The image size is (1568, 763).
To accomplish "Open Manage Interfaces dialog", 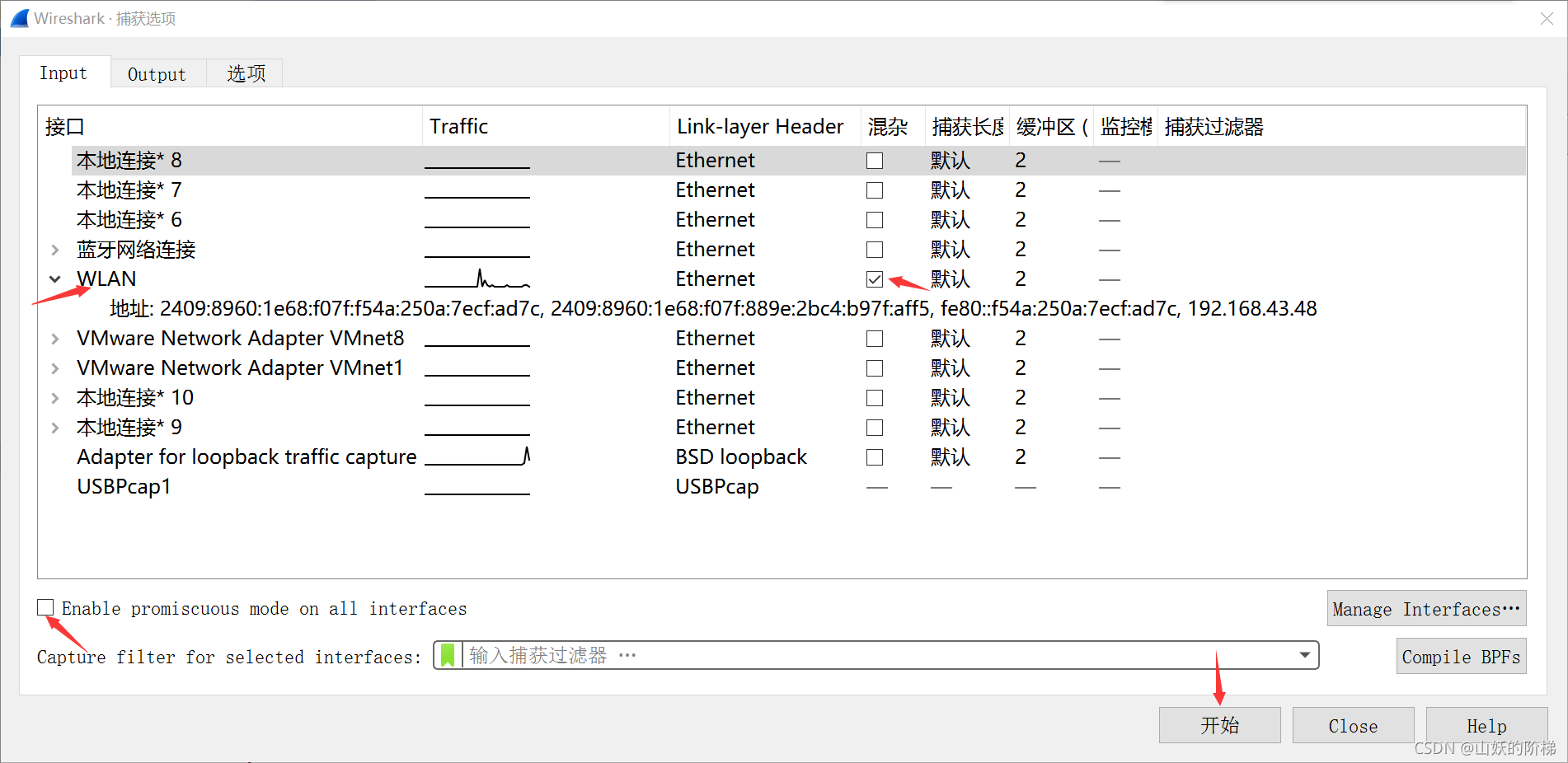I will click(1427, 609).
